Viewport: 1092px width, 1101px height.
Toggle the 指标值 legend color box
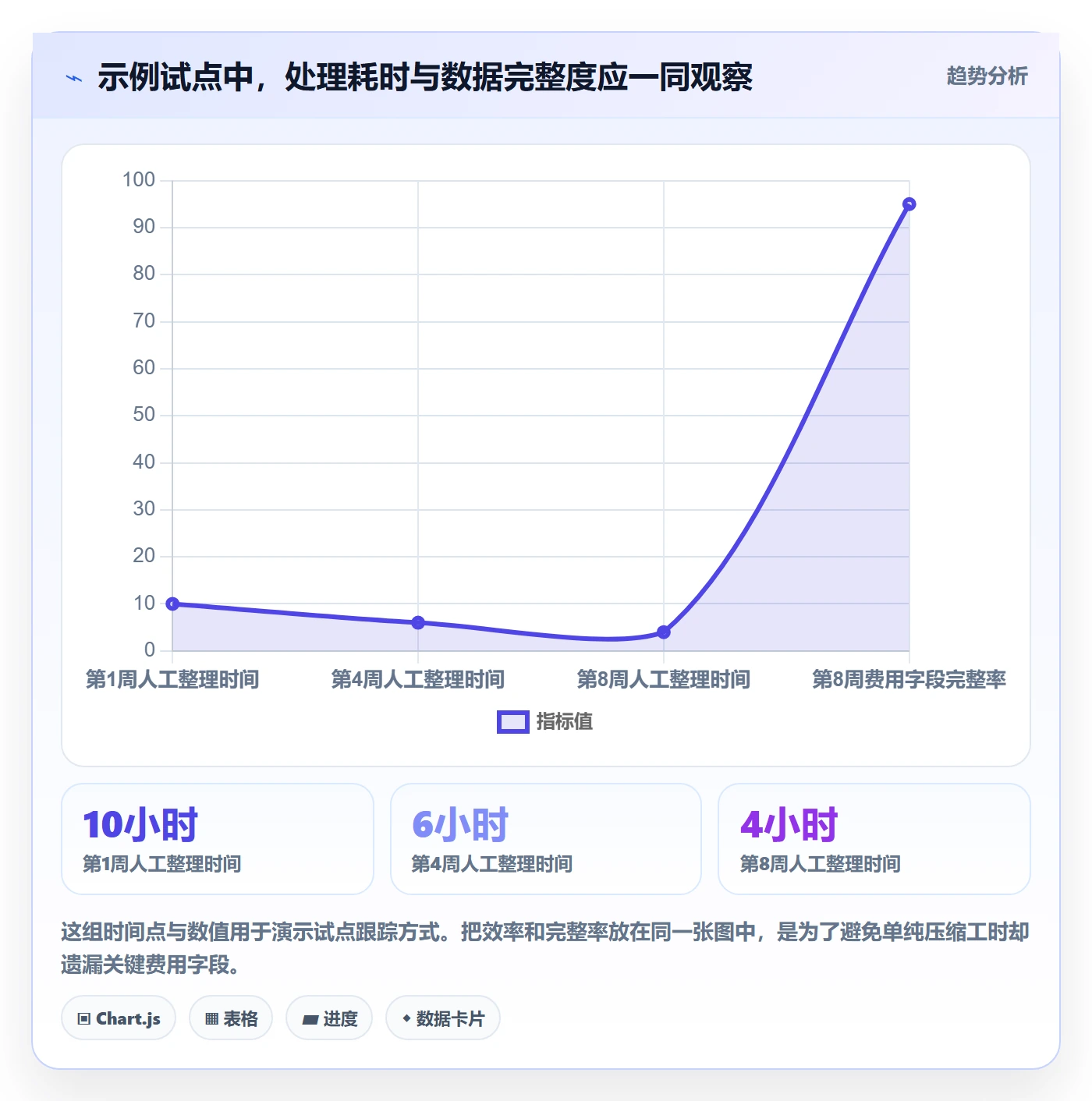(x=513, y=722)
